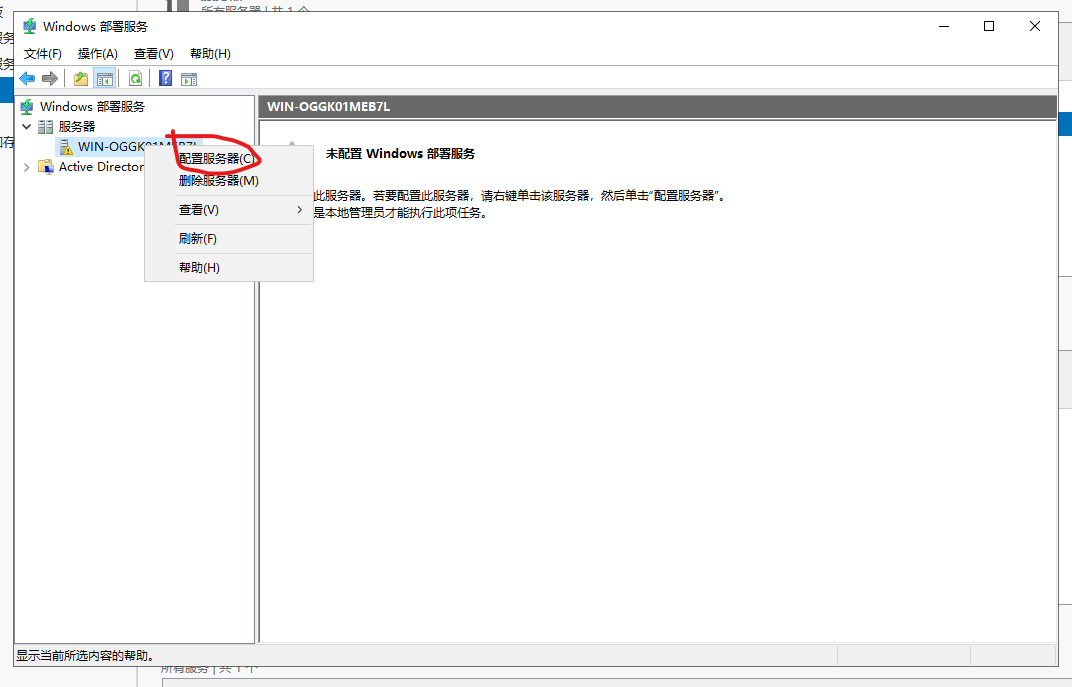Choose 删除服务器(M) from the context menu
Viewport: 1072px width, 687px height.
pyautogui.click(x=229, y=180)
